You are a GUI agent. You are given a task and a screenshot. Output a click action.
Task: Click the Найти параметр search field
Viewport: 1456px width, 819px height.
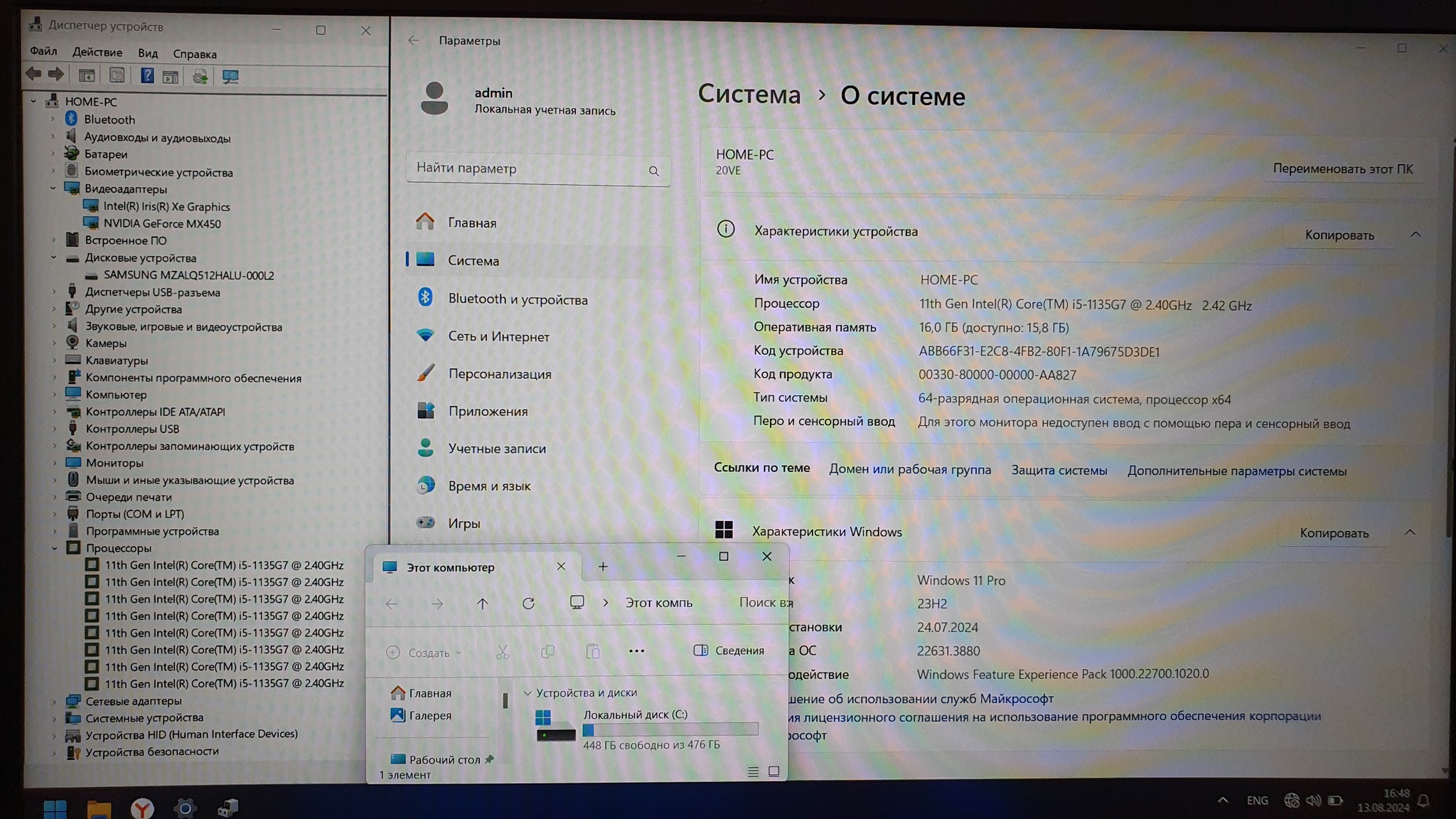coord(530,169)
